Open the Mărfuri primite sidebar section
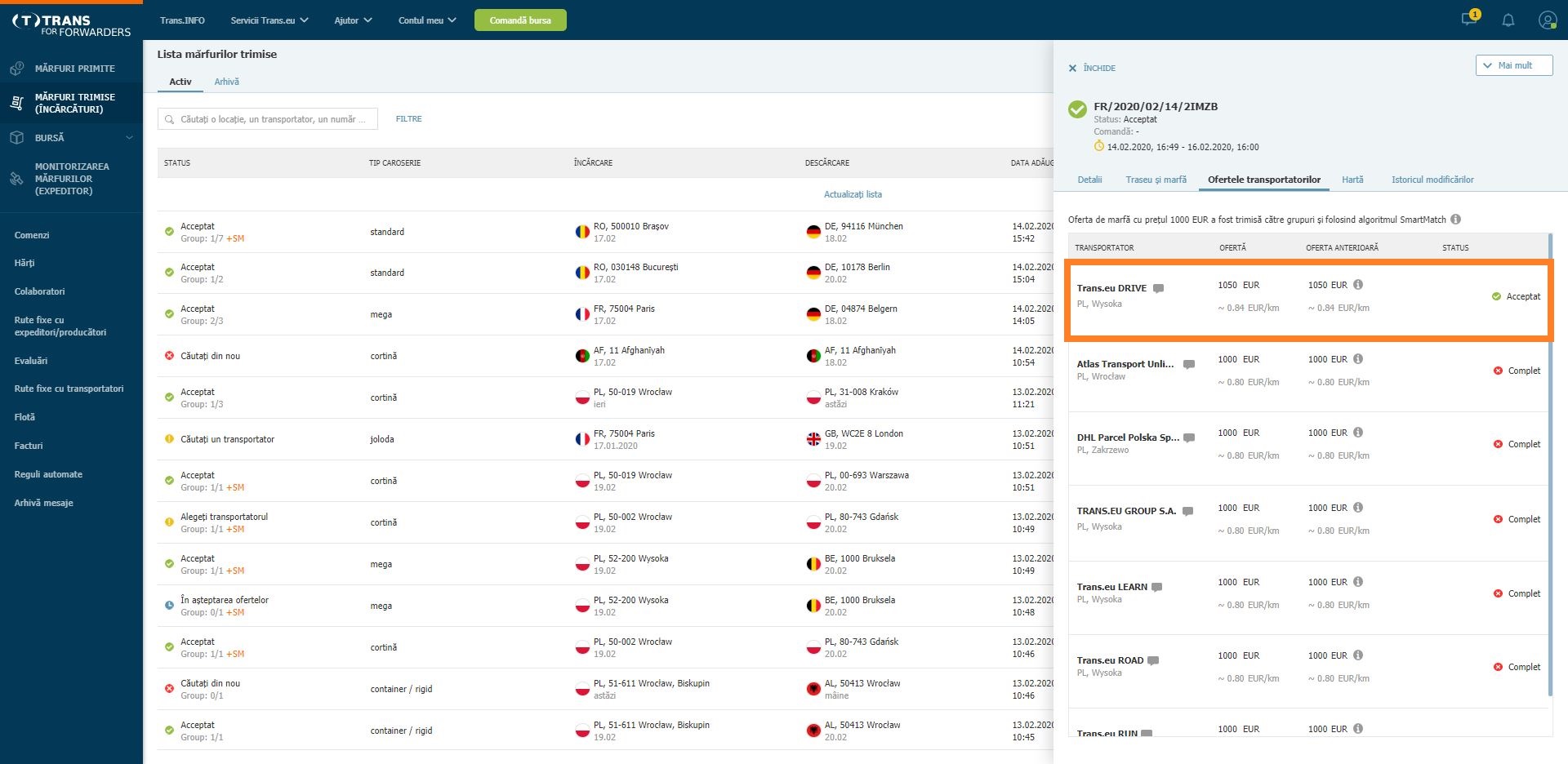This screenshot has height=764, width=1568. [71, 69]
